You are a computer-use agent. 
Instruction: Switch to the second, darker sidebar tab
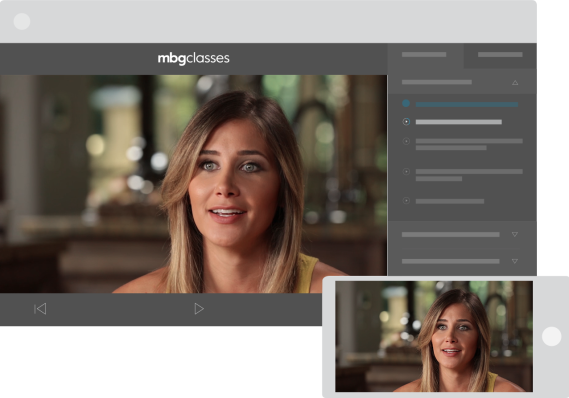(x=500, y=55)
